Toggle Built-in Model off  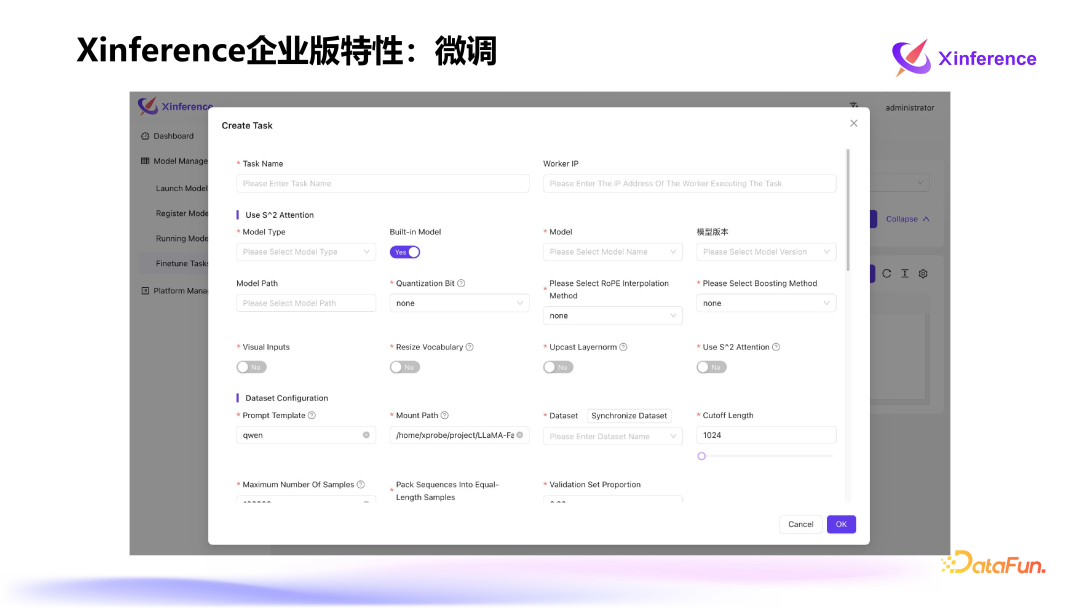(x=405, y=251)
